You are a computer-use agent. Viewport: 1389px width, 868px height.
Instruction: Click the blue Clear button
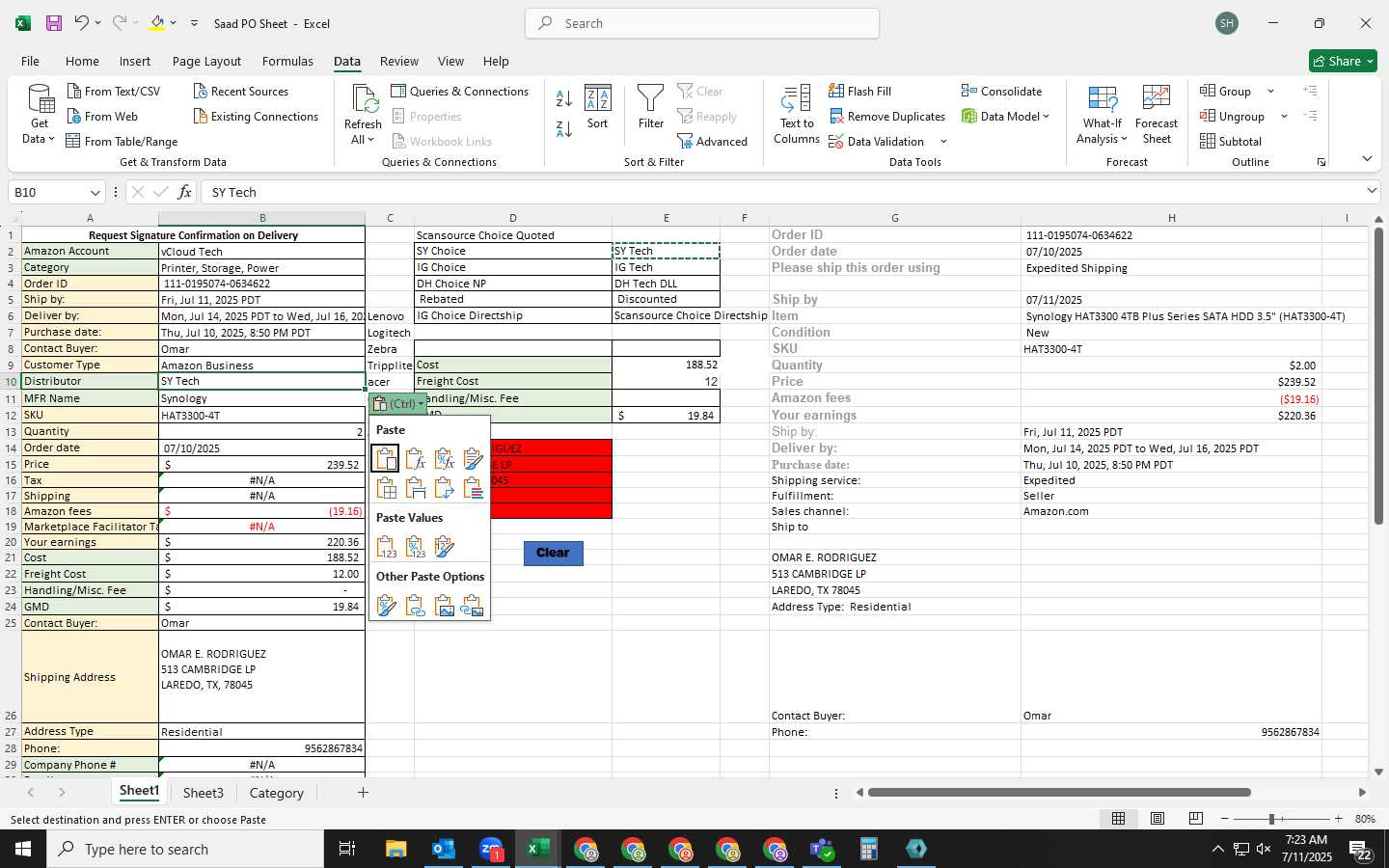[x=553, y=553]
